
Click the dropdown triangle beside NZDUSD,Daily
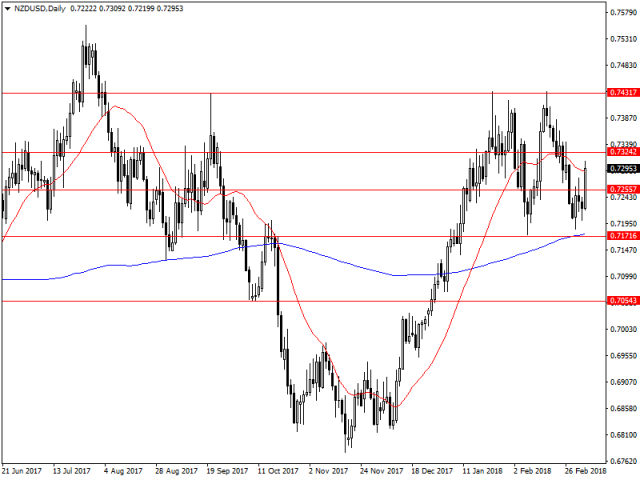click(x=8, y=8)
